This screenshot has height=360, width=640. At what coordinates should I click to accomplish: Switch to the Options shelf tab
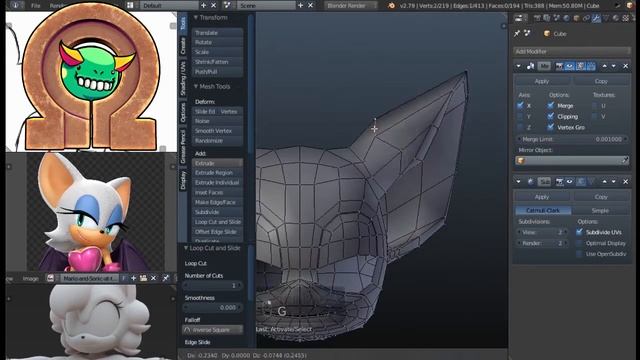pyautogui.click(x=183, y=113)
